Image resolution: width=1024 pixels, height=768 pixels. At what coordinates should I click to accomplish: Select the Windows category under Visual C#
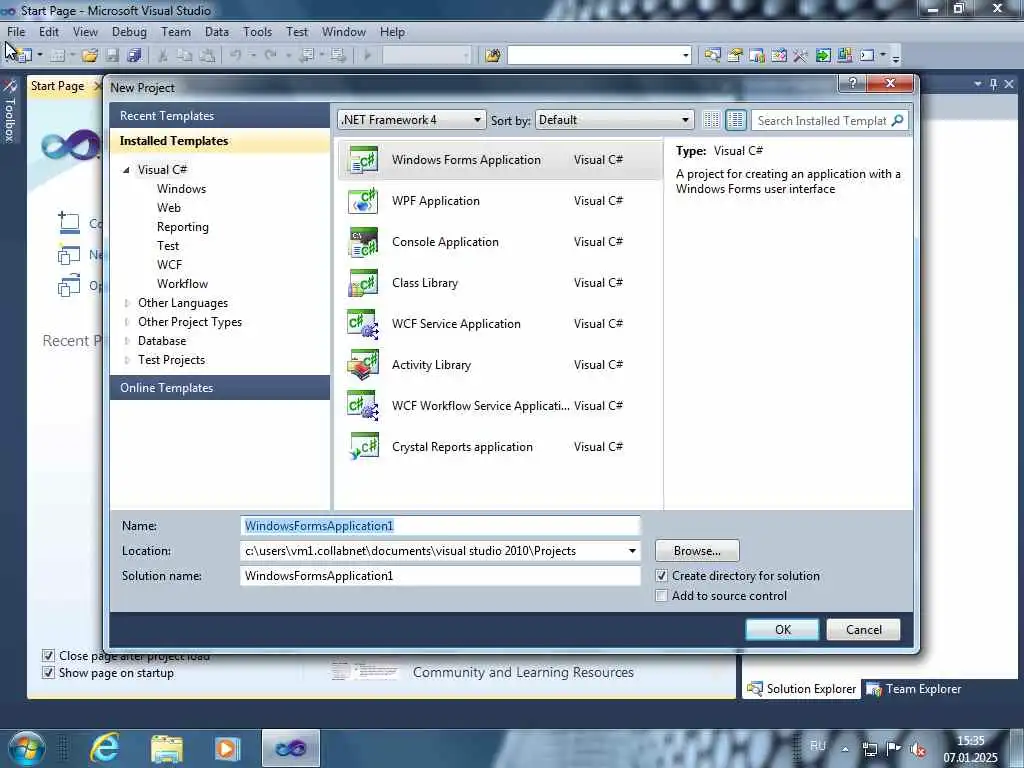(182, 189)
